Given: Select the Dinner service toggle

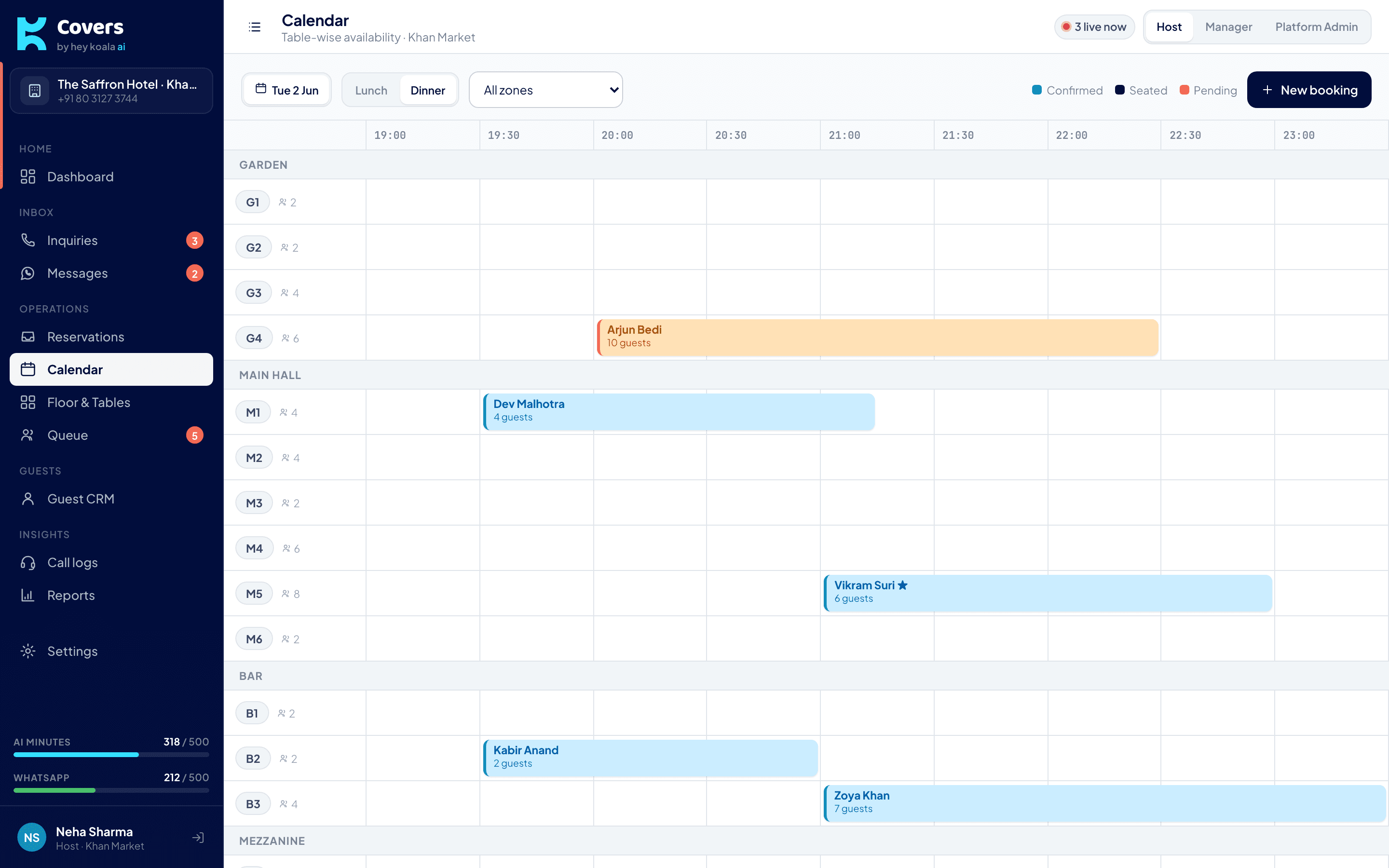Looking at the screenshot, I should point(428,90).
